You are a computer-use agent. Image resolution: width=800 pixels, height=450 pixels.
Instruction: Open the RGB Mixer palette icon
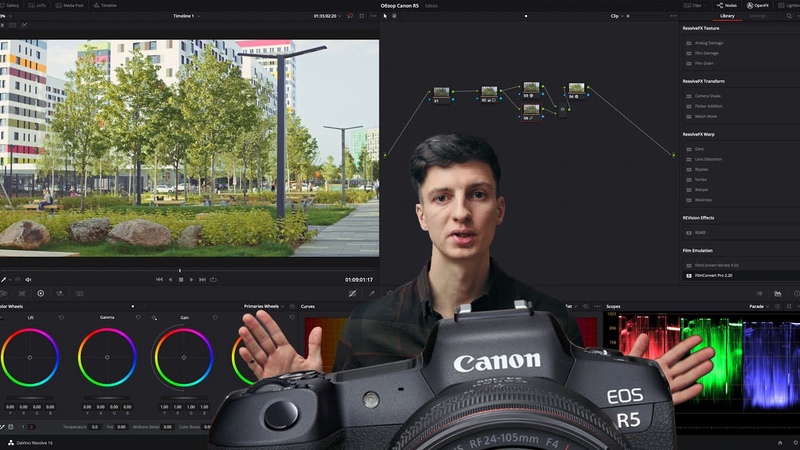coord(60,293)
